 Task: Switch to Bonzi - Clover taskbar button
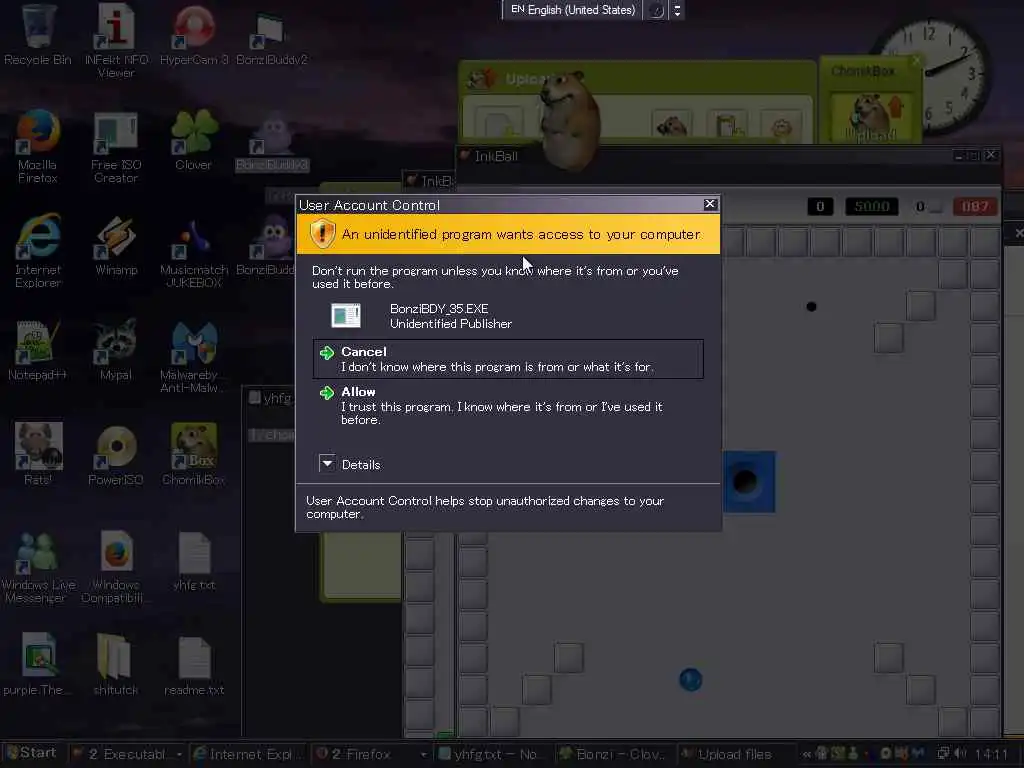613,754
